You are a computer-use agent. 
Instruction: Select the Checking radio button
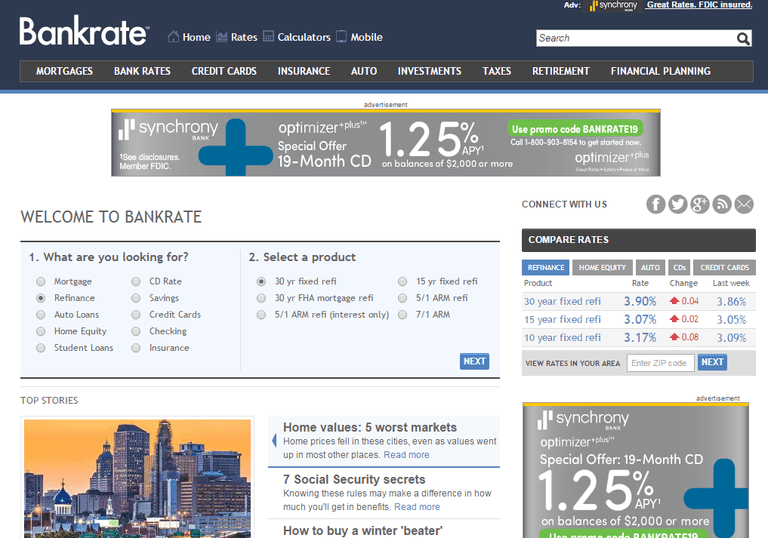136,331
